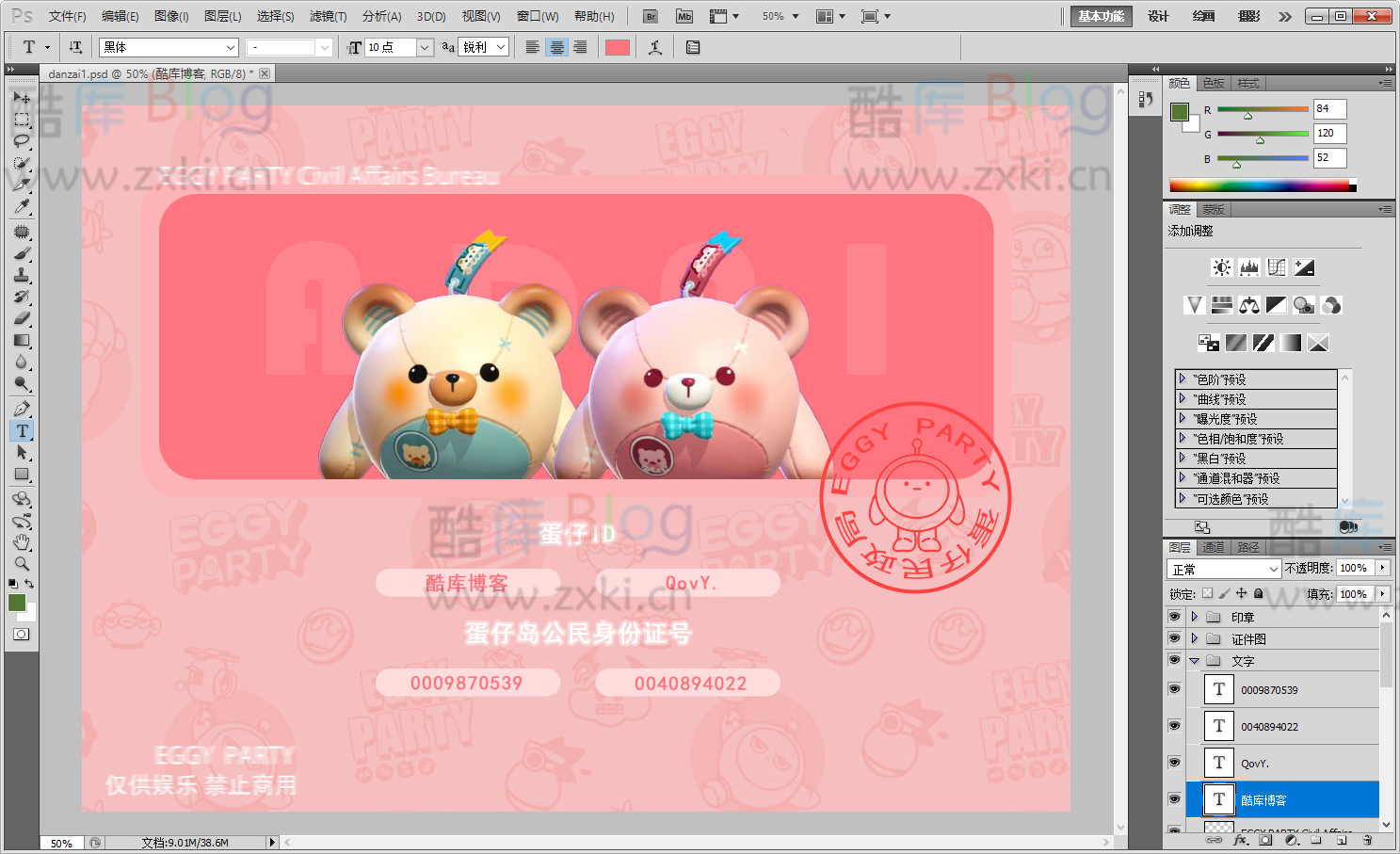Open the font family dropdown showing 黑体
The image size is (1400, 854).
point(169,47)
